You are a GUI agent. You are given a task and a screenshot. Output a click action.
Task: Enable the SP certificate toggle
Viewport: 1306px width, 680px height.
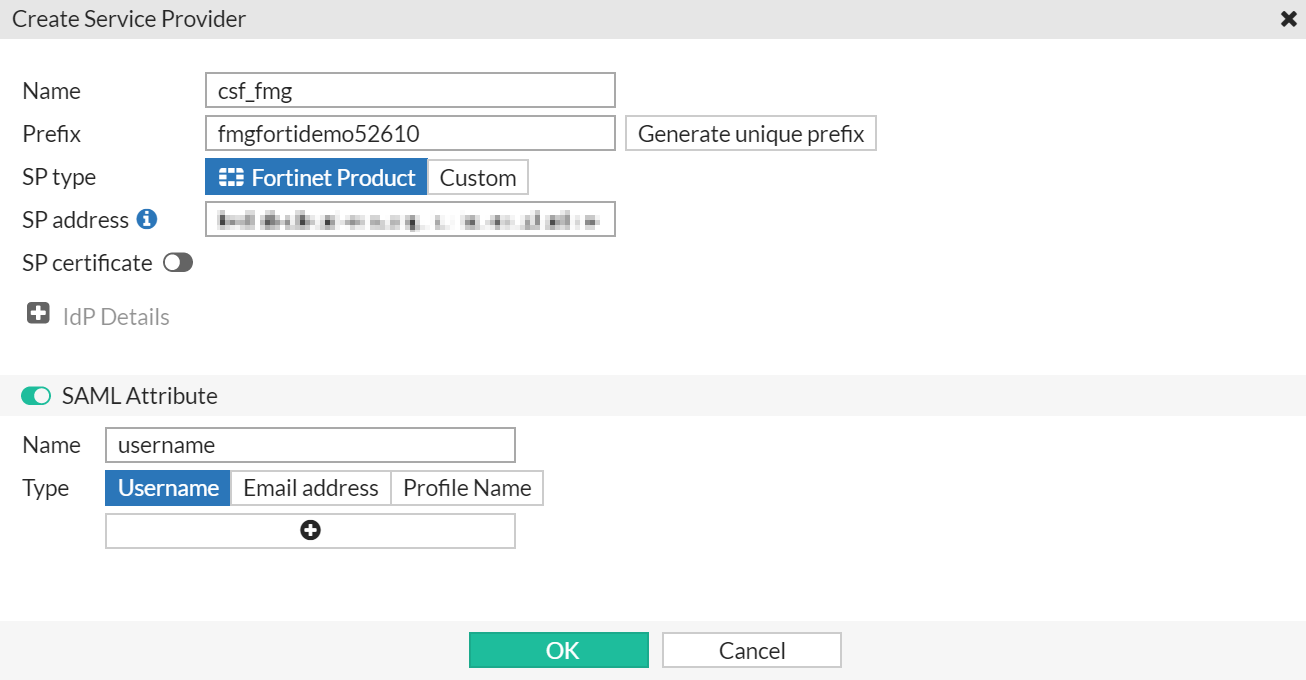pyautogui.click(x=176, y=262)
